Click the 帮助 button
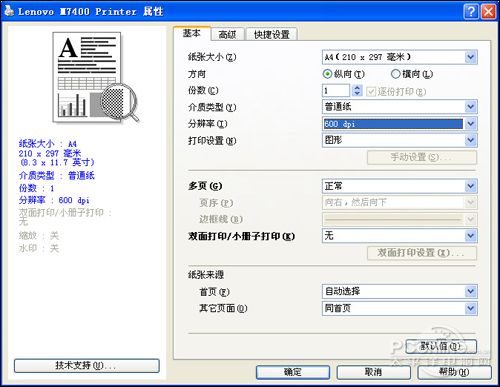This screenshot has width=500, height=387. tap(454, 372)
